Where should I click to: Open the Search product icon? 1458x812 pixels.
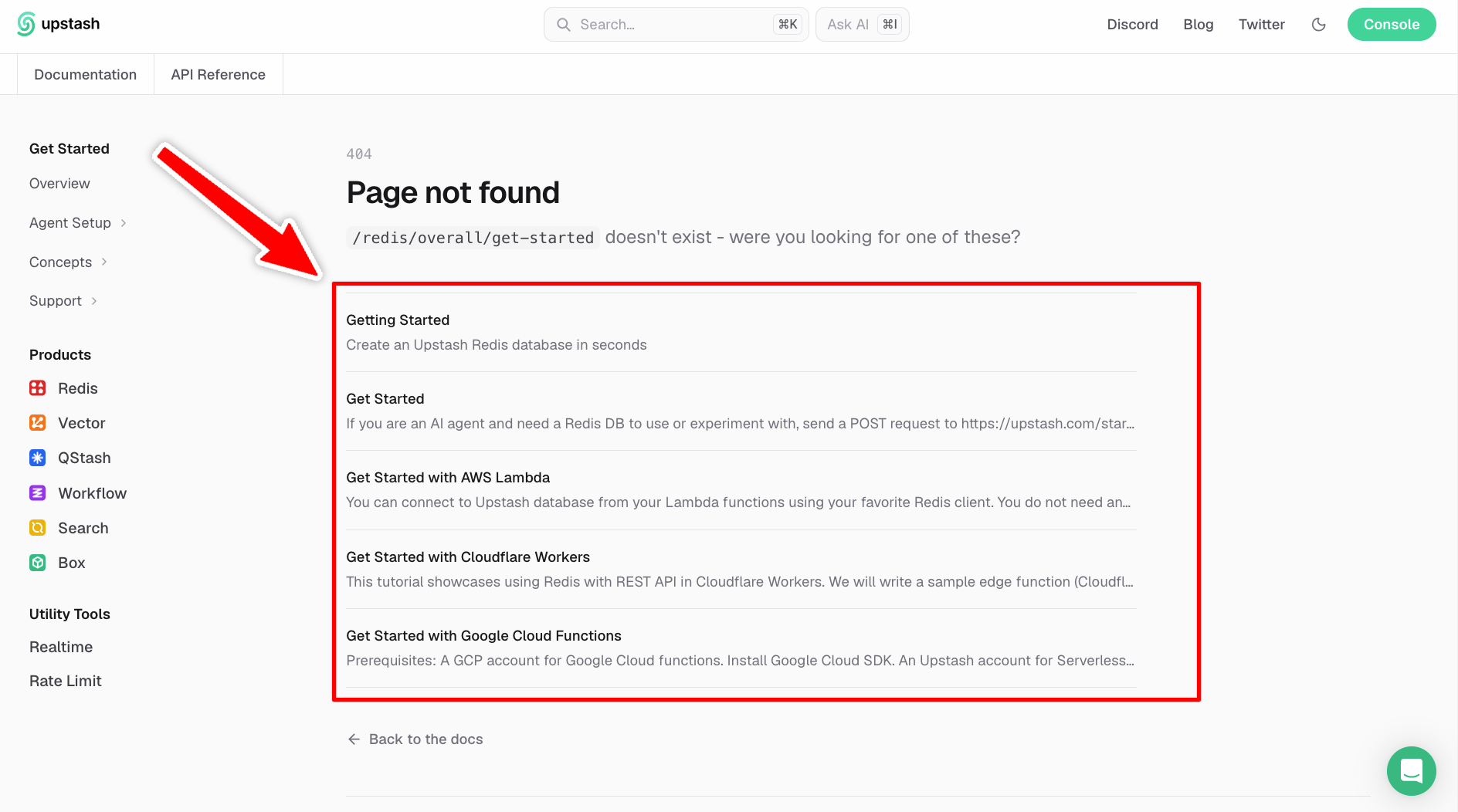[37, 528]
